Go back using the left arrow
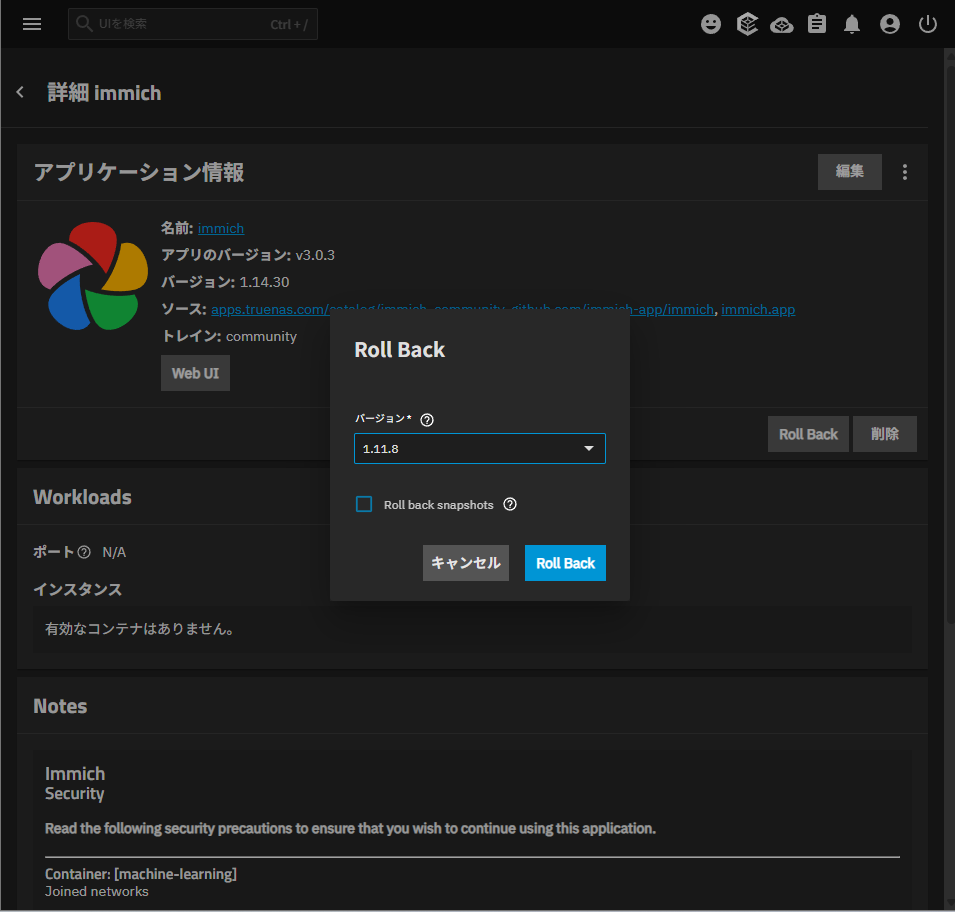The width and height of the screenshot is (955, 912). click(x=20, y=92)
